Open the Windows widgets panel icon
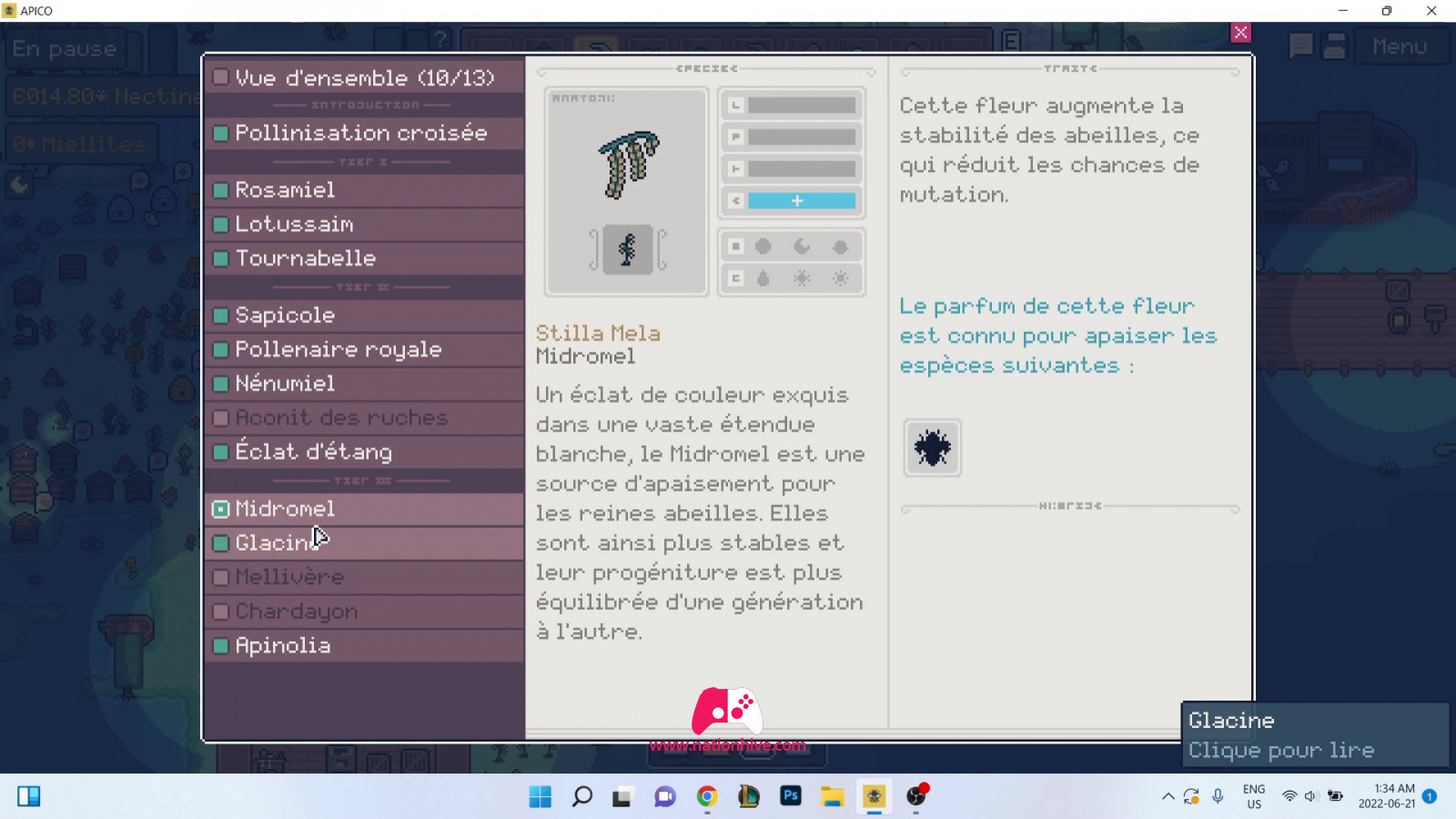Image resolution: width=1456 pixels, height=819 pixels. tap(29, 797)
